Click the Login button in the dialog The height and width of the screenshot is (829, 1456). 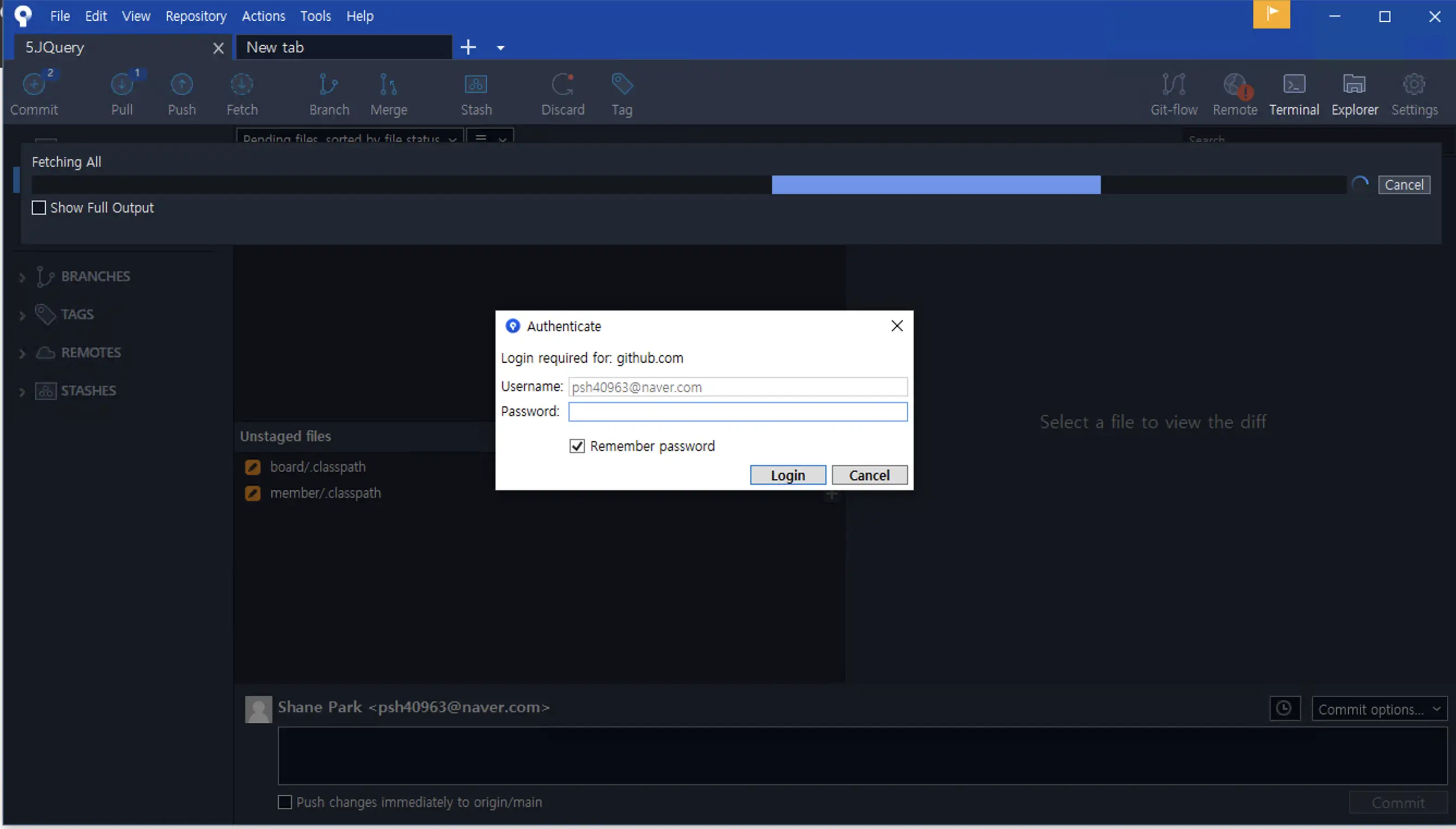[787, 475]
